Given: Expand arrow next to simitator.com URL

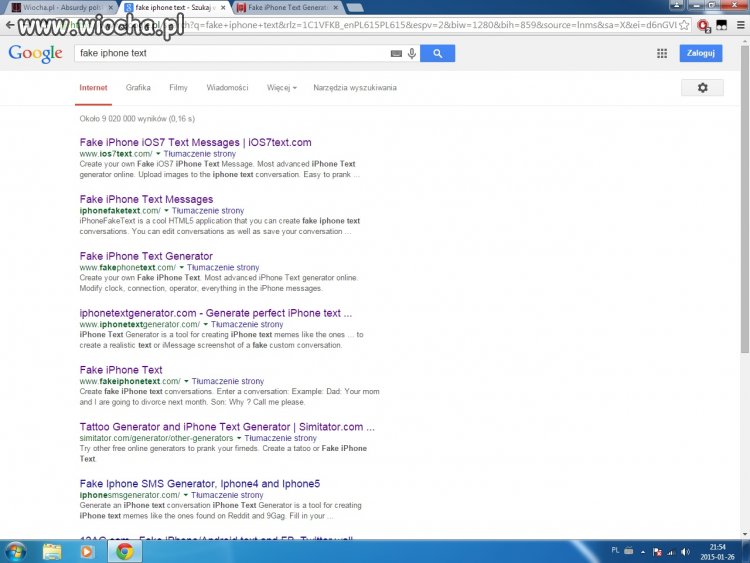Looking at the screenshot, I should pos(239,439).
